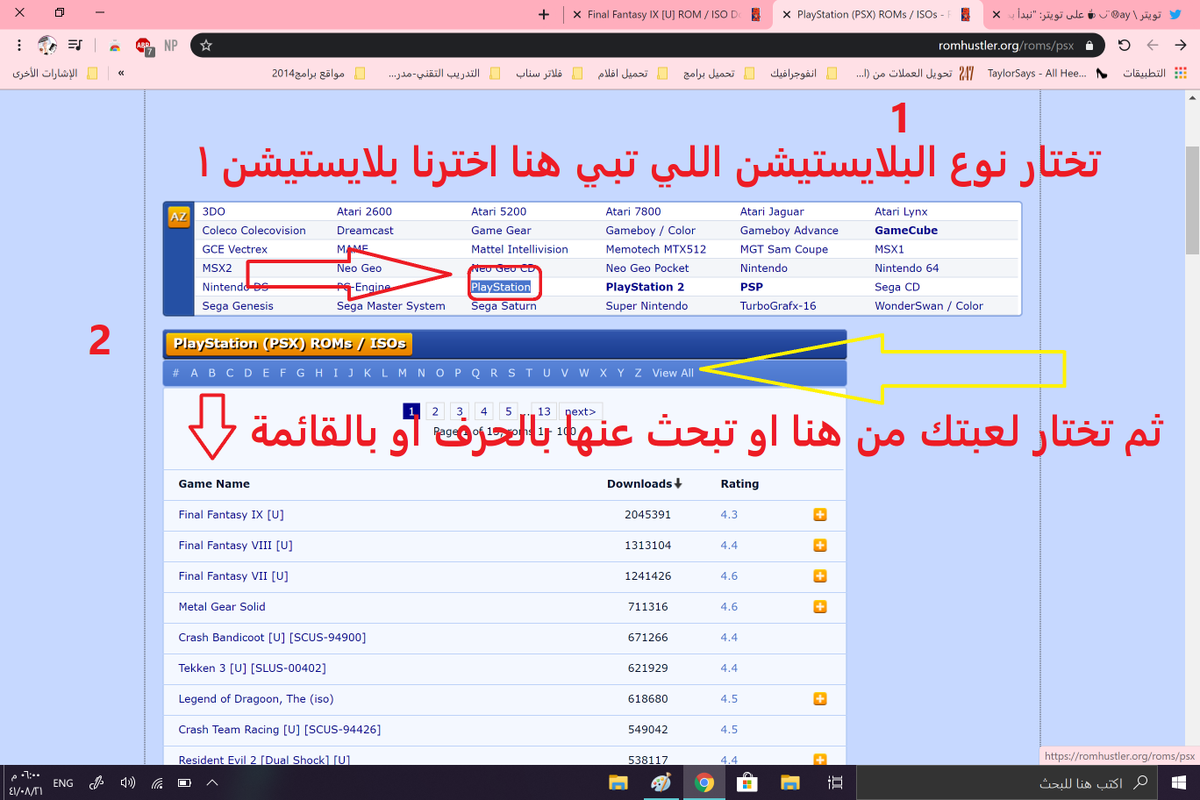Image resolution: width=1200 pixels, height=800 pixels.
Task: Click View All in the letter bar
Action: (x=672, y=373)
